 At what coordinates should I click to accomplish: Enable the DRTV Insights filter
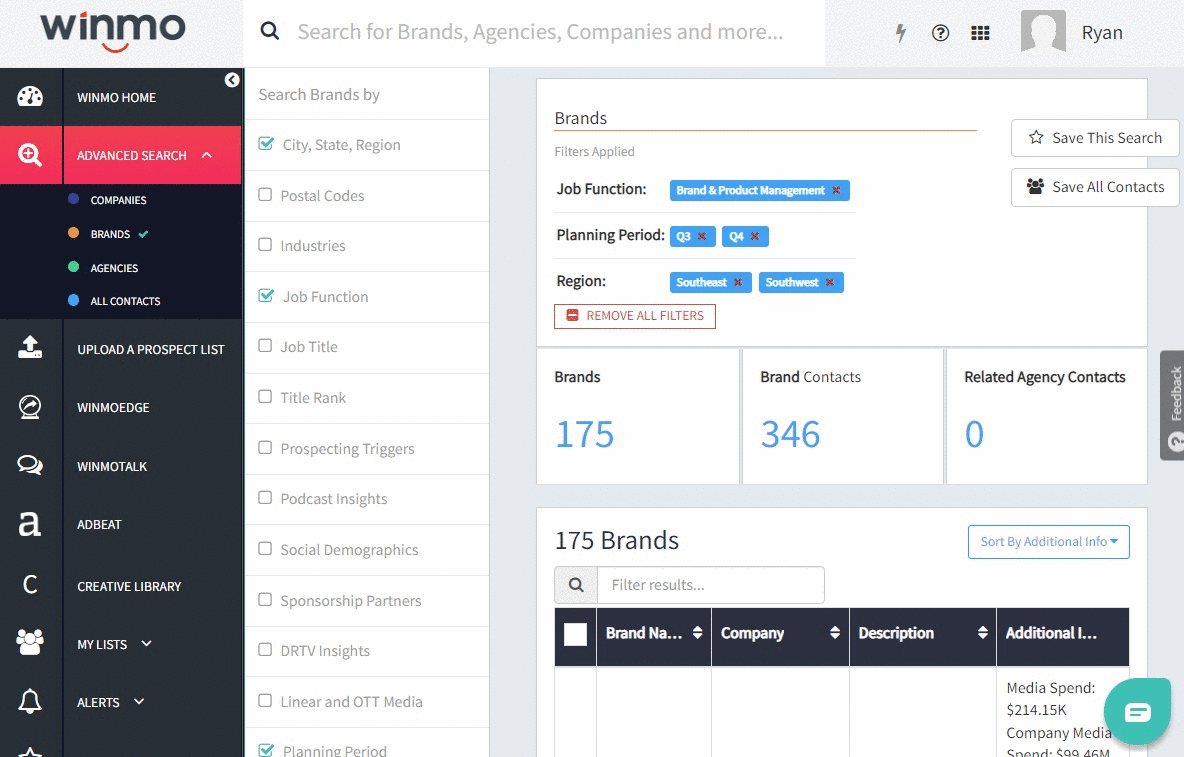(265, 650)
